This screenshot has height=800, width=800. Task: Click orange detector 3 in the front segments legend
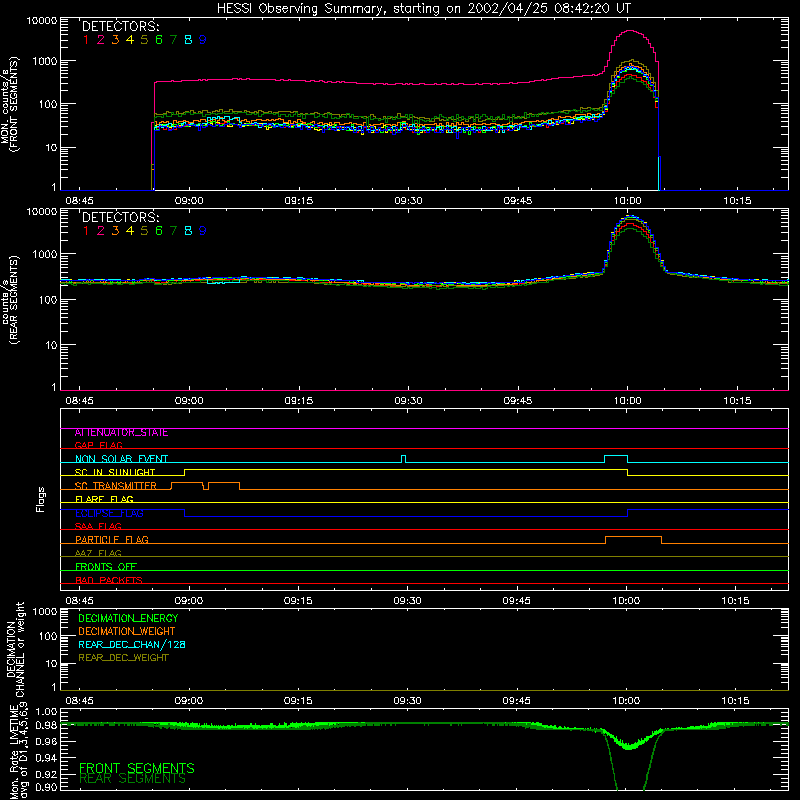[x=115, y=40]
